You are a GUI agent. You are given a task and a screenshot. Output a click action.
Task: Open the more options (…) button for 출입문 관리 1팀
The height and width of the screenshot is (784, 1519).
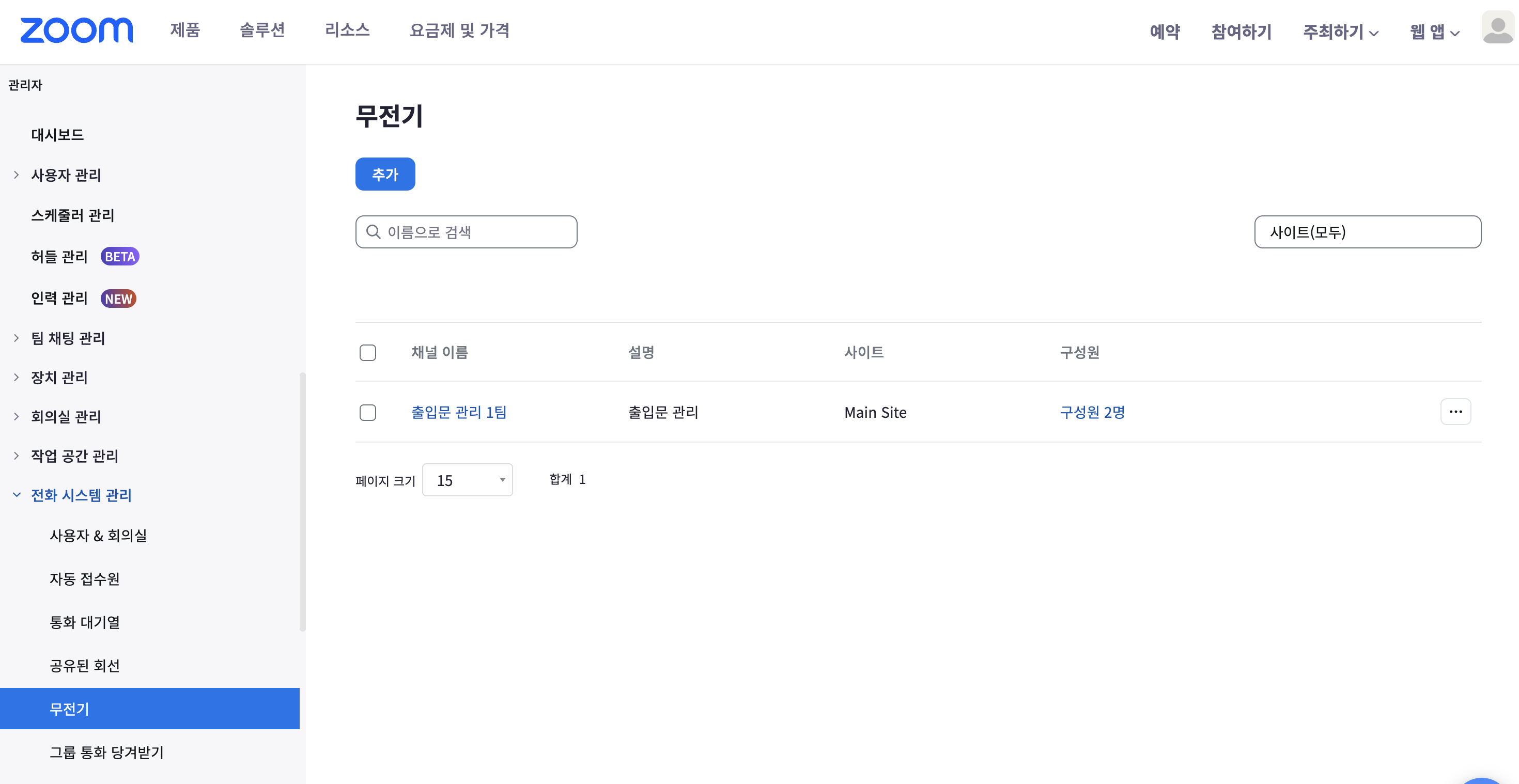point(1455,412)
